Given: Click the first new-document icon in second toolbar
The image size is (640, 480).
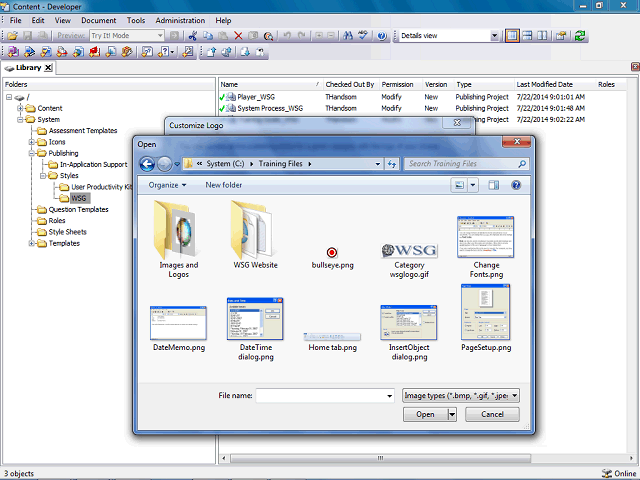Looking at the screenshot, I should tap(13, 52).
